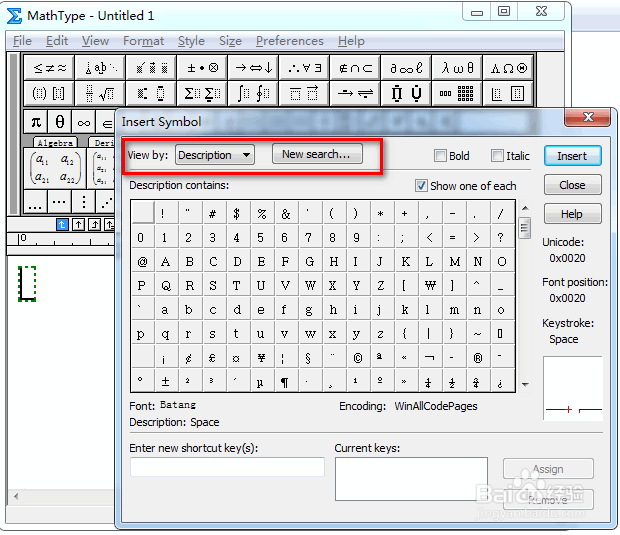620x535 pixels.
Task: Open the Style menu
Action: click(x=191, y=41)
